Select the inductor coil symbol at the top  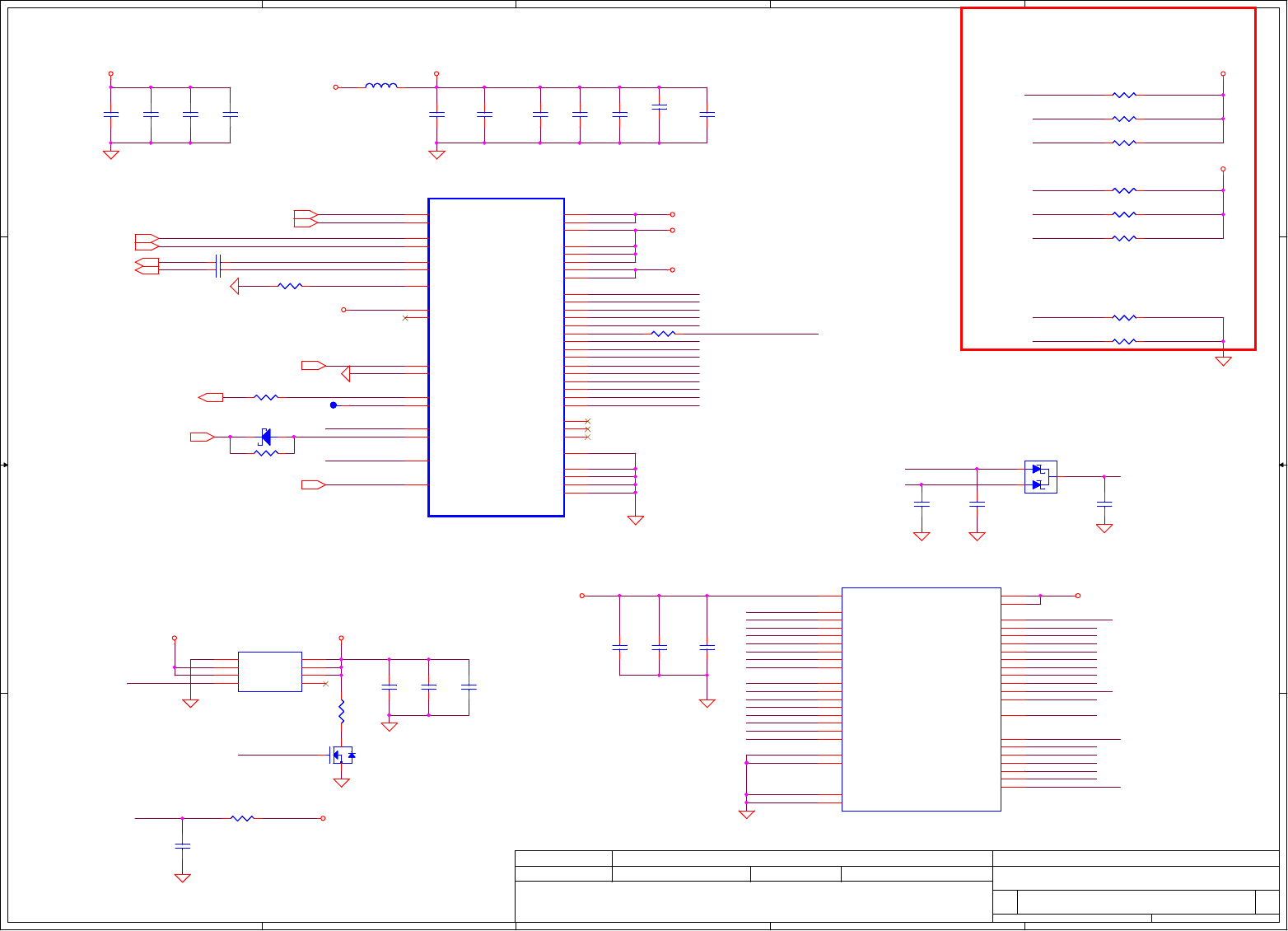tap(381, 85)
